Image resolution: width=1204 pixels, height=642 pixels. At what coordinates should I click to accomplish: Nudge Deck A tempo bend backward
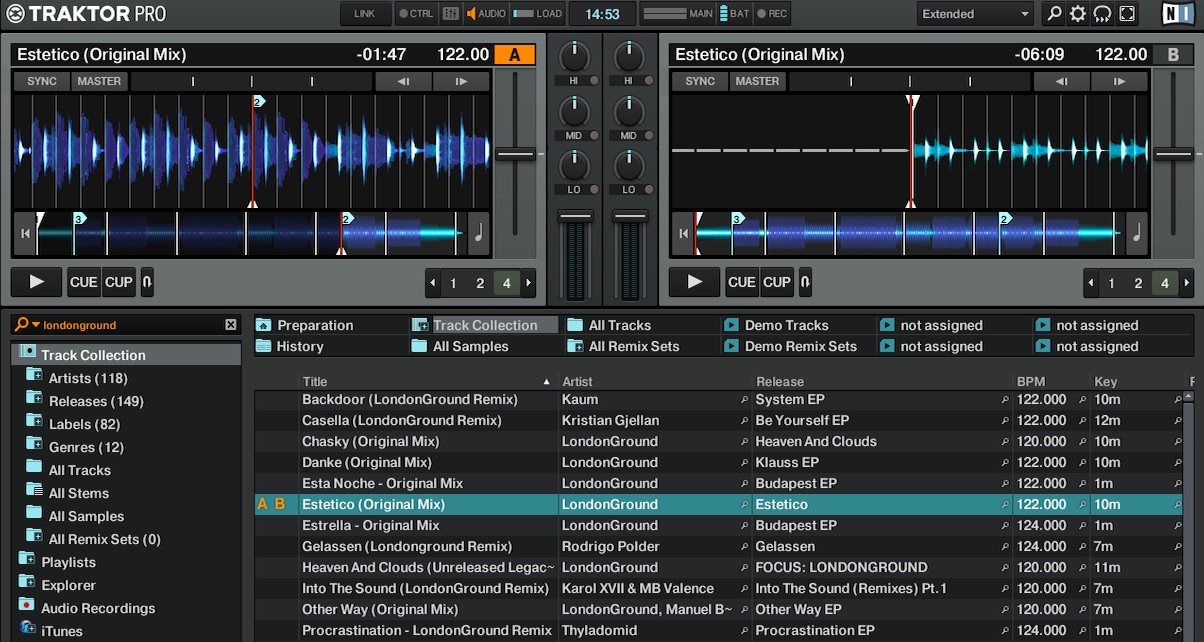click(403, 81)
